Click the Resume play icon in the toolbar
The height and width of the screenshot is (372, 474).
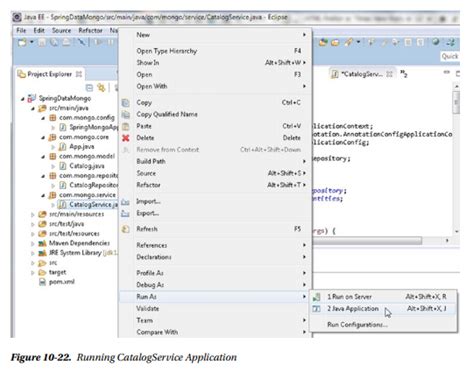(99, 42)
